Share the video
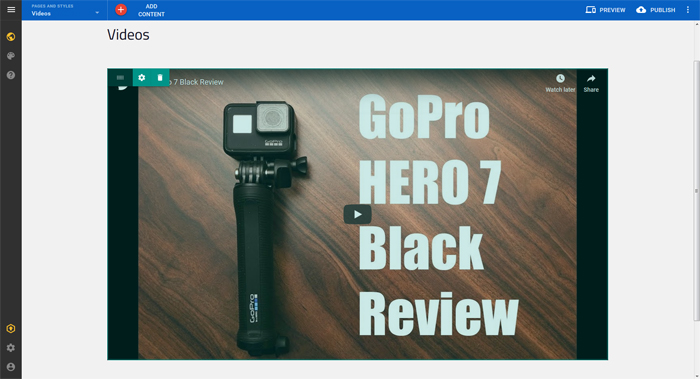Image resolution: width=700 pixels, height=379 pixels. [x=591, y=83]
